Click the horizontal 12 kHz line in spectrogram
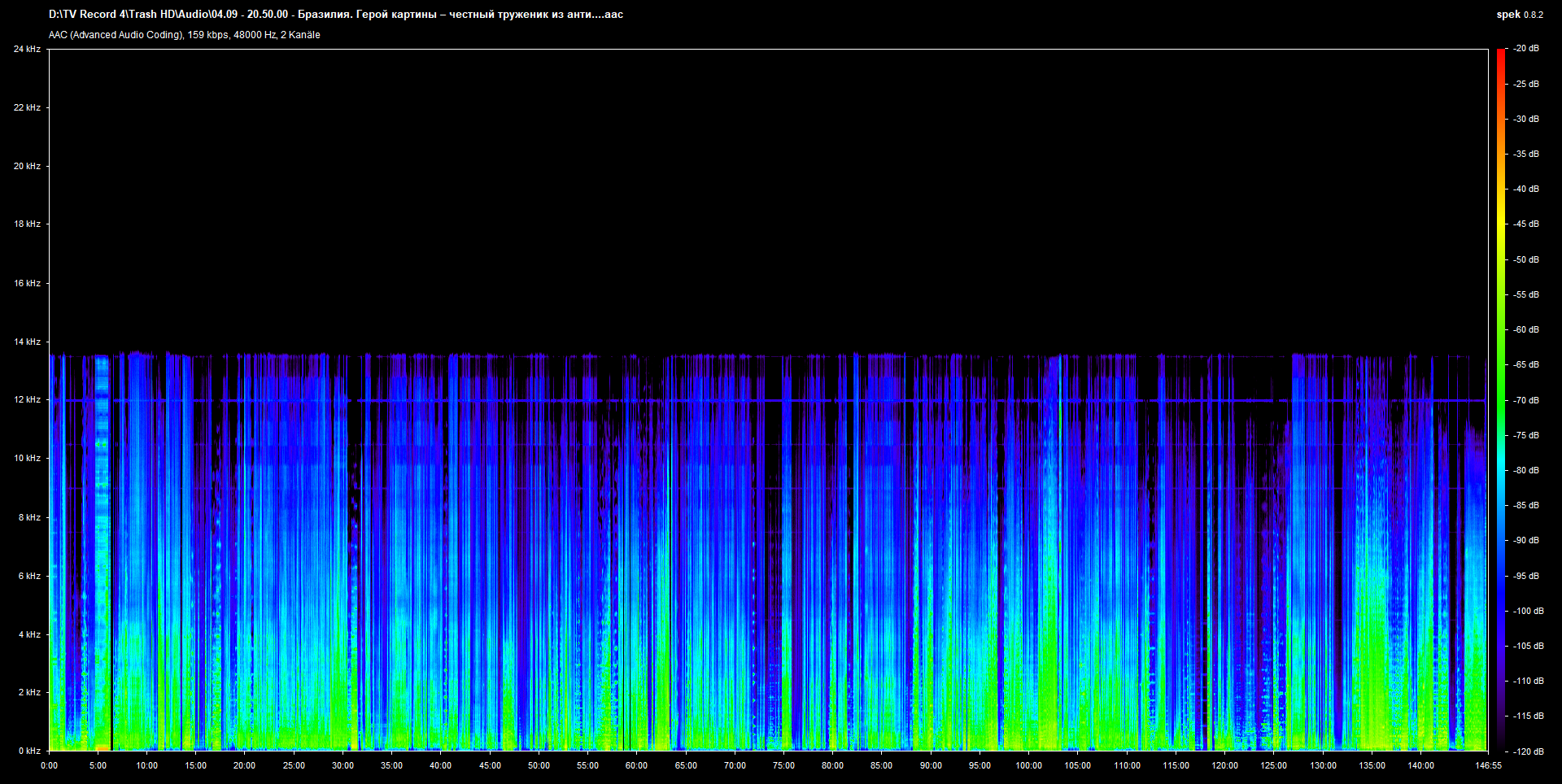Image resolution: width=1562 pixels, height=784 pixels. [768, 400]
